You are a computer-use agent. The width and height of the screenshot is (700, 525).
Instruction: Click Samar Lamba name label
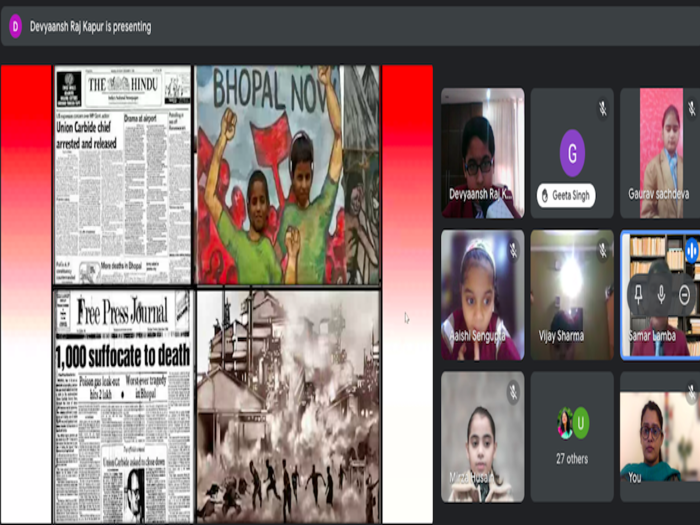(x=652, y=336)
